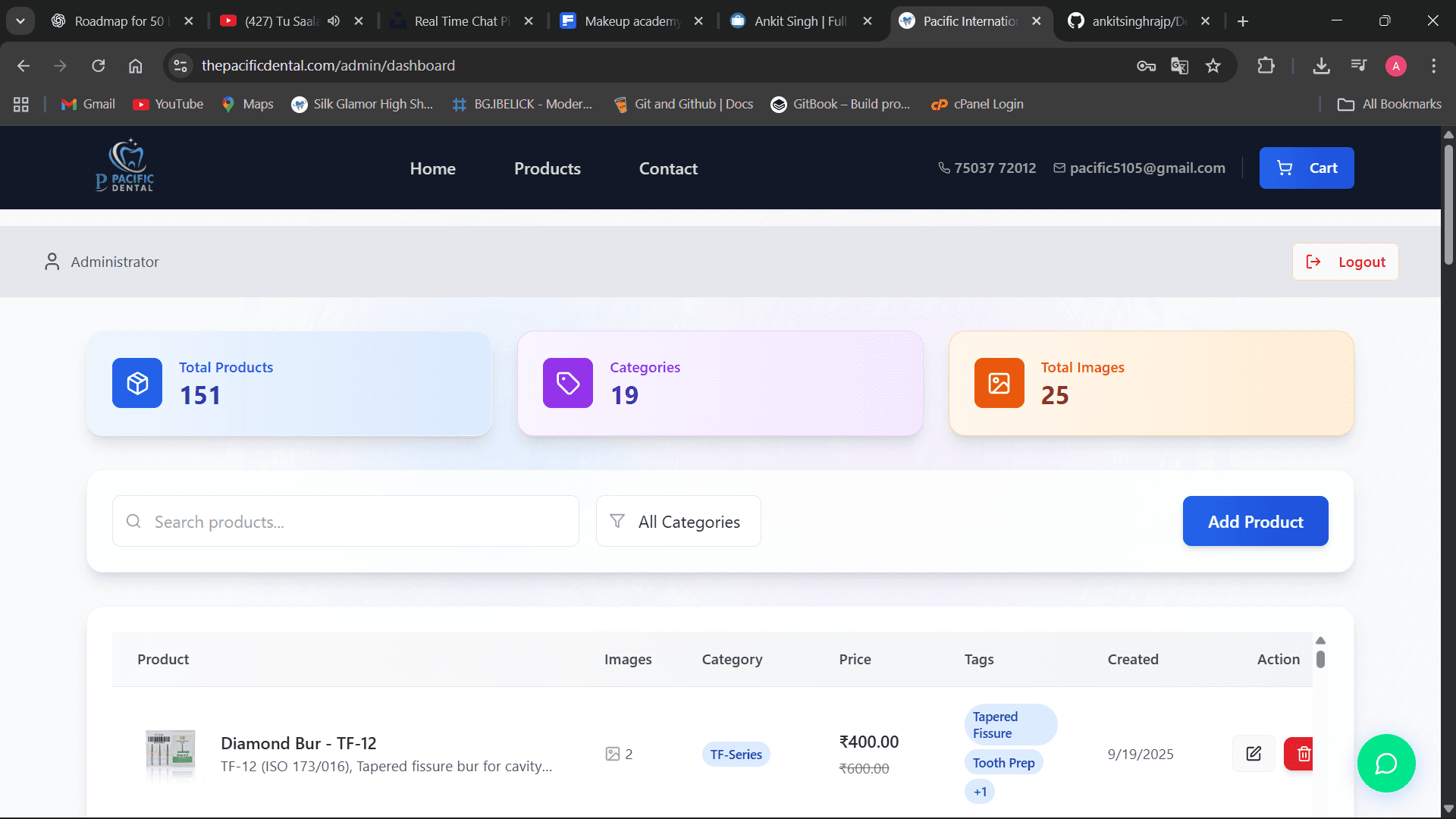1456x819 pixels.
Task: Open the browser downloads icon
Action: 1321,66
